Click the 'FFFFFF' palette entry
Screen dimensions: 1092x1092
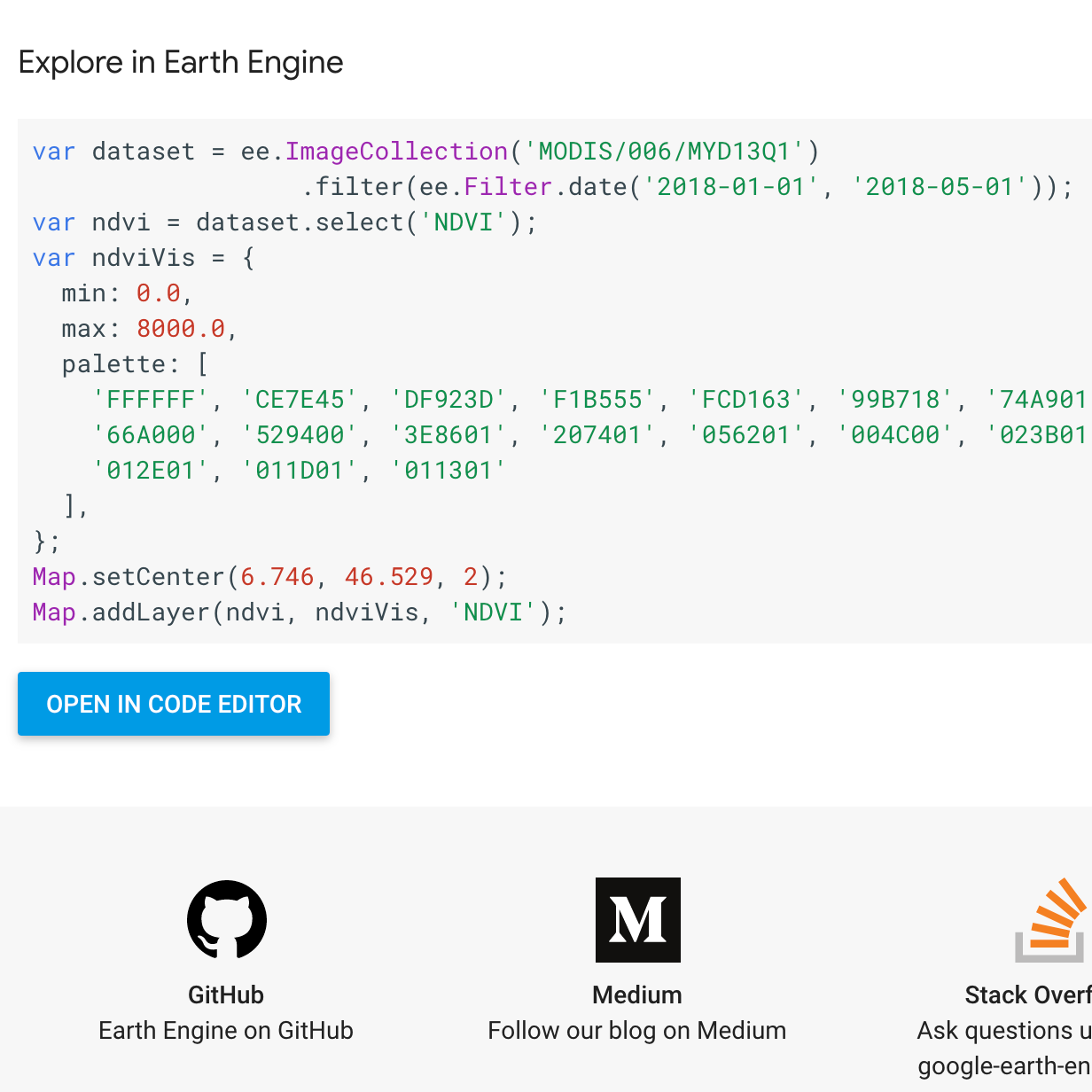point(152,400)
